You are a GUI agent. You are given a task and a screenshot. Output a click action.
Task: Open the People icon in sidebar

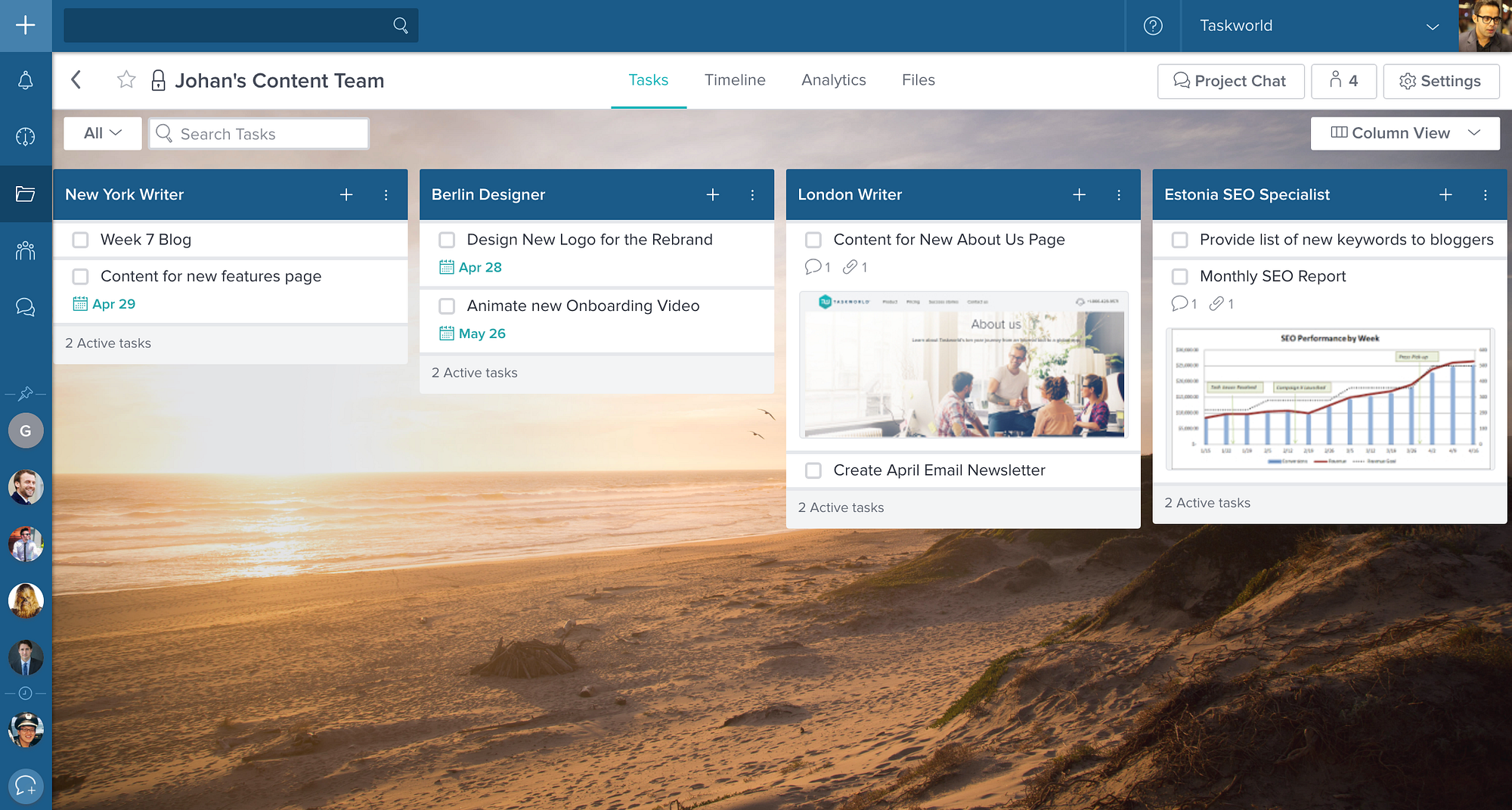(x=26, y=250)
